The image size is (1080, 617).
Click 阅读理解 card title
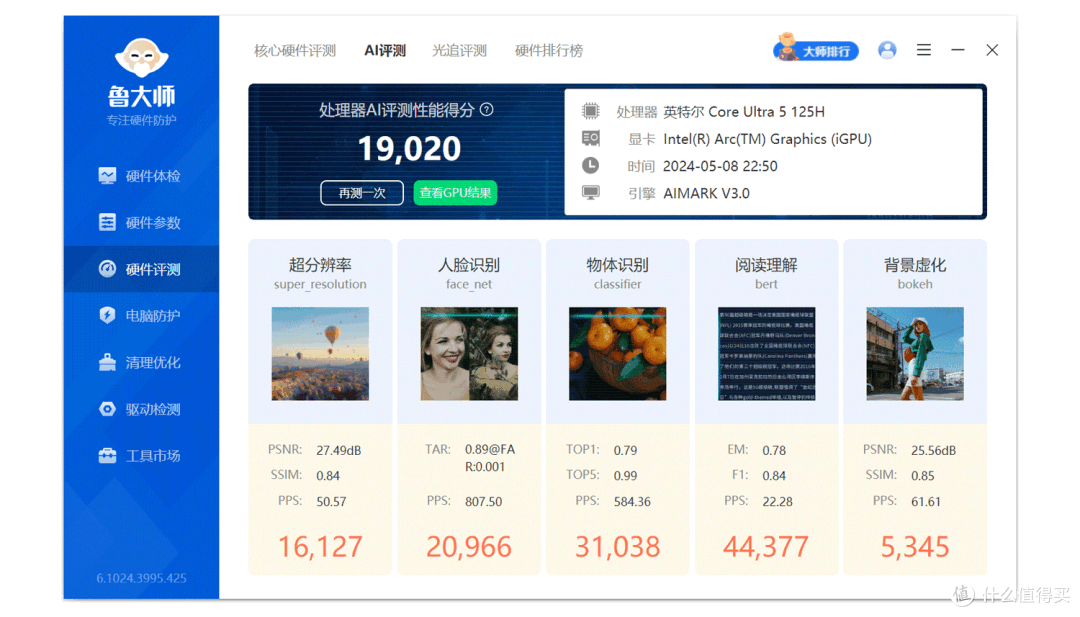[x=766, y=265]
